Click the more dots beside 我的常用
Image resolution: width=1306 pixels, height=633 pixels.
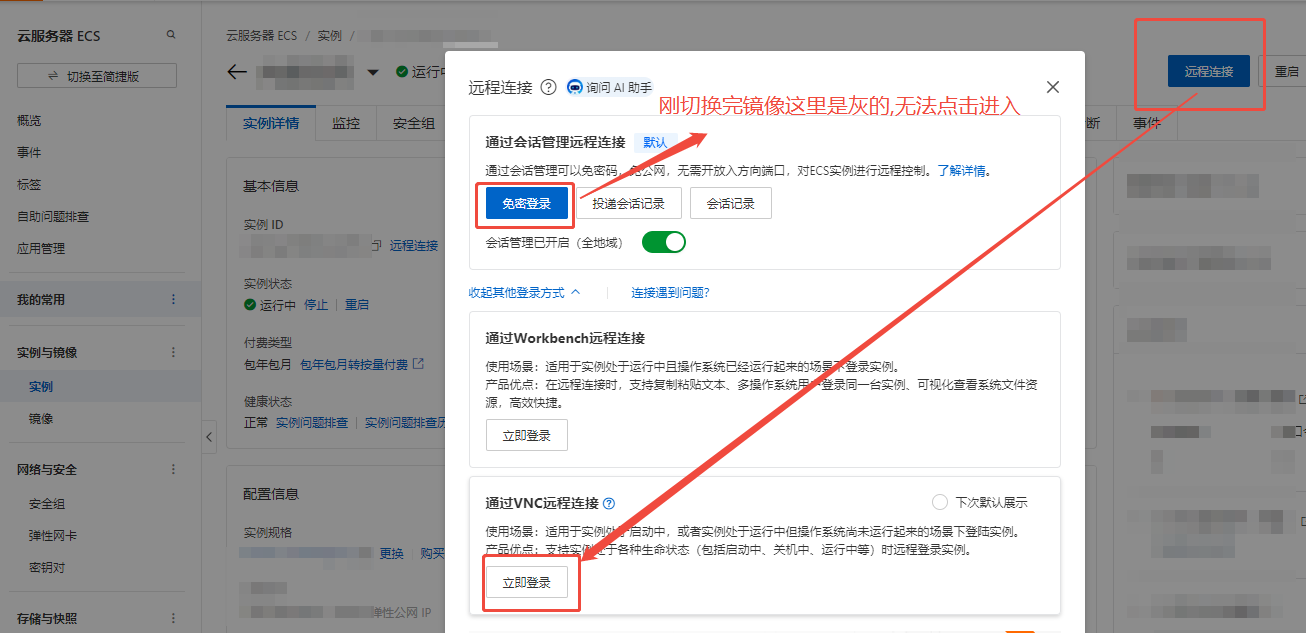173,299
